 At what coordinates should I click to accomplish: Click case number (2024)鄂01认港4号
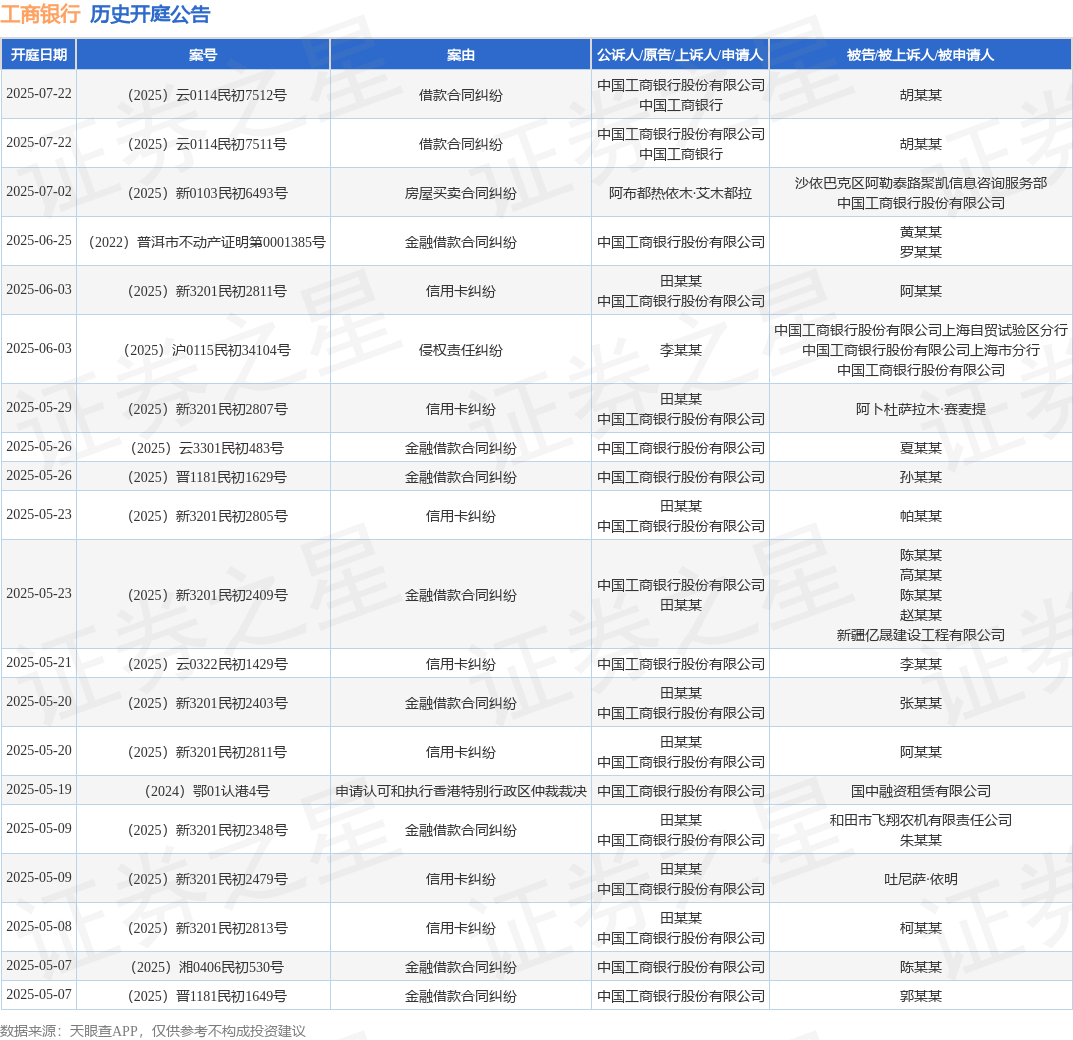(204, 792)
